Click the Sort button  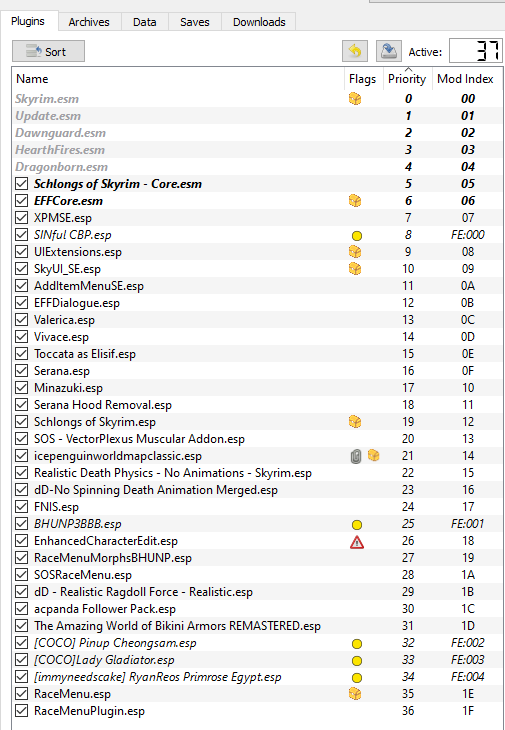48,51
